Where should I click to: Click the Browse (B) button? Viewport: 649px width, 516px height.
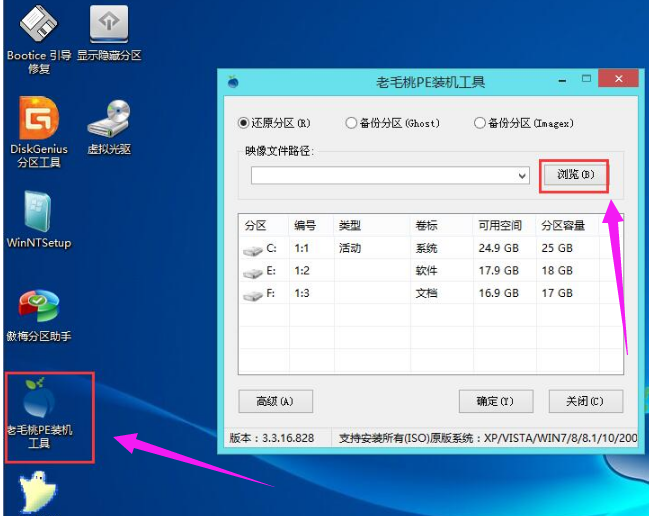(575, 175)
